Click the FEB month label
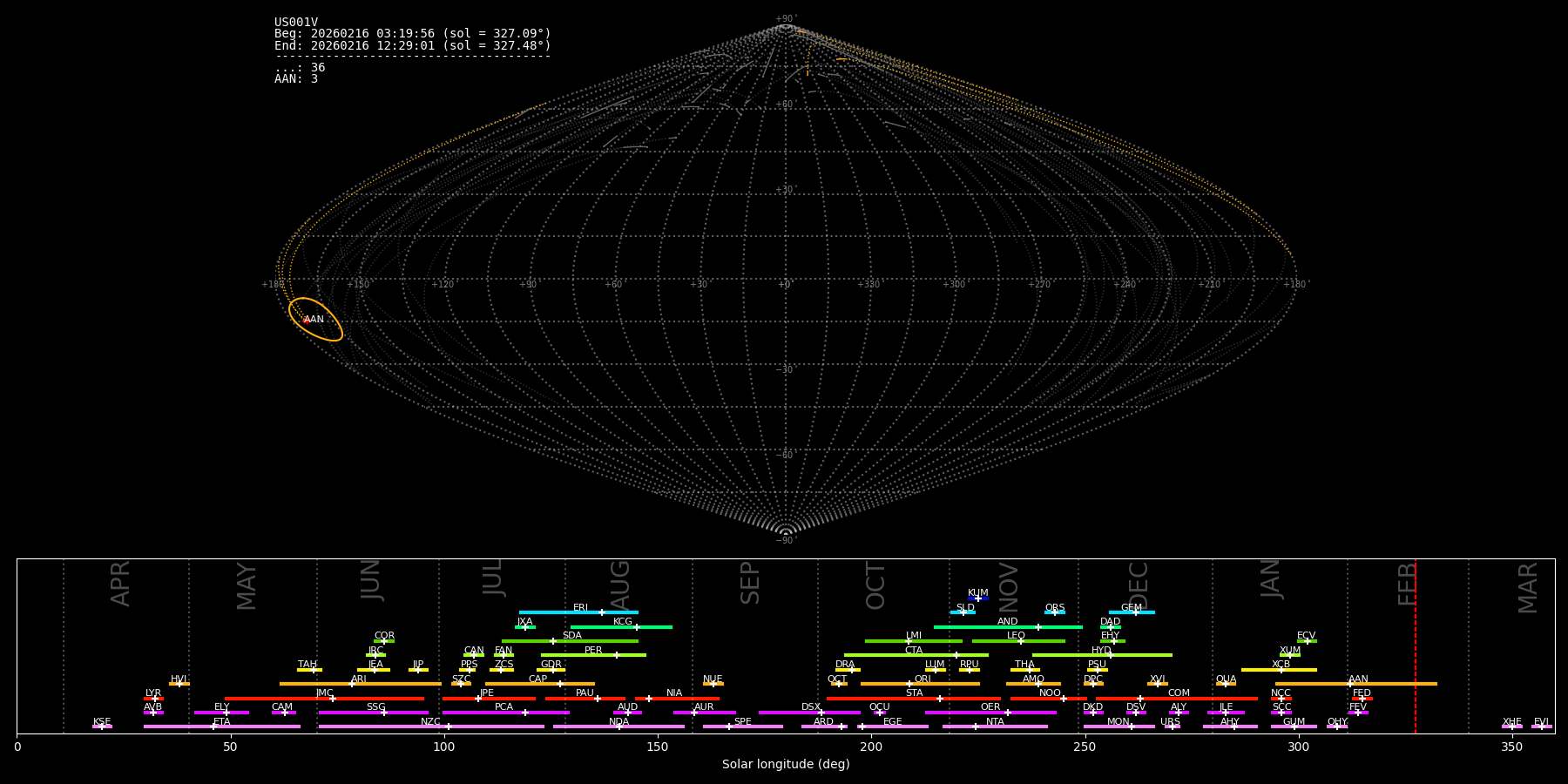Viewport: 1568px width, 784px height. click(1407, 584)
